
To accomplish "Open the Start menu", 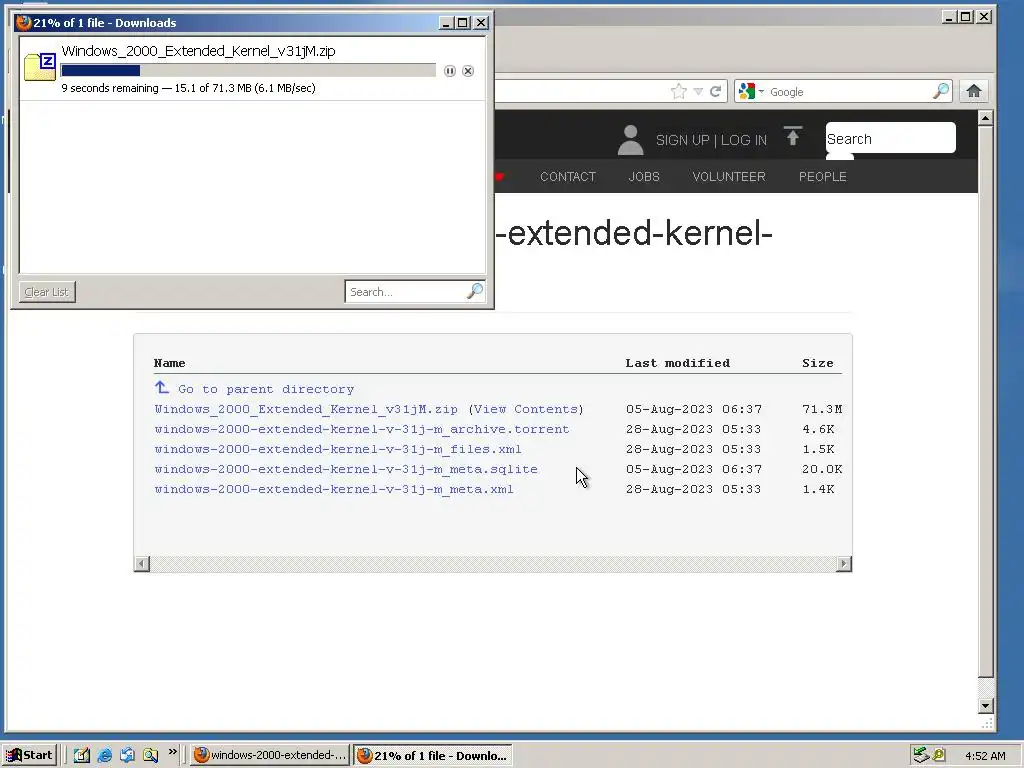I will (29, 755).
